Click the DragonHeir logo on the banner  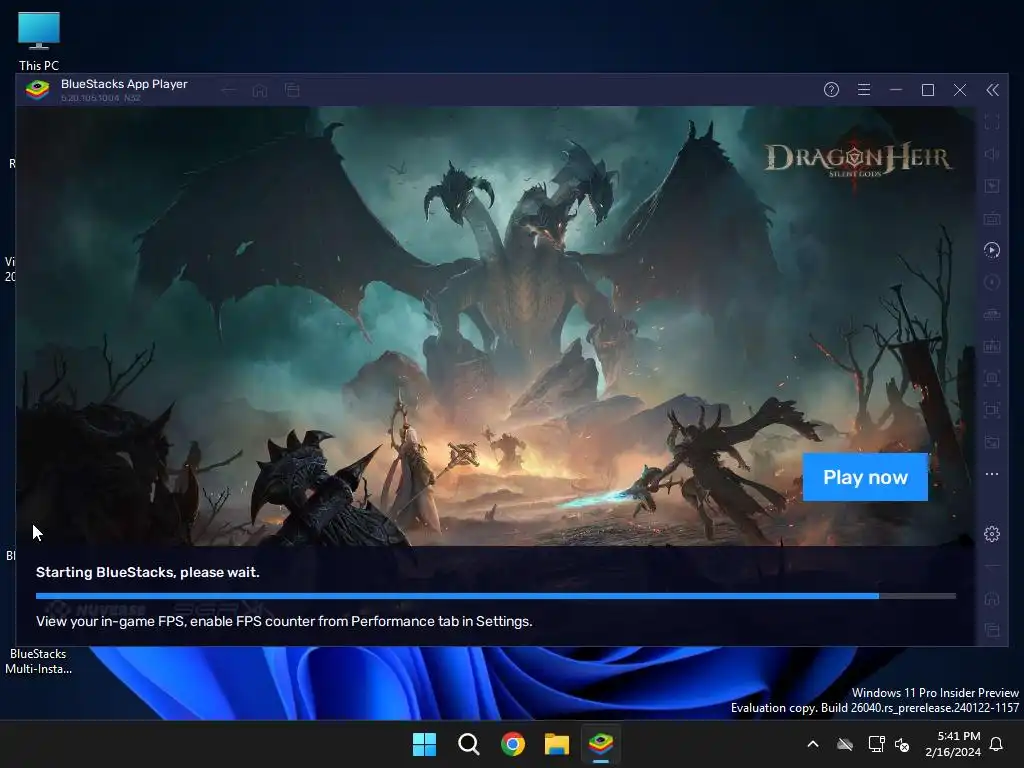tap(857, 160)
